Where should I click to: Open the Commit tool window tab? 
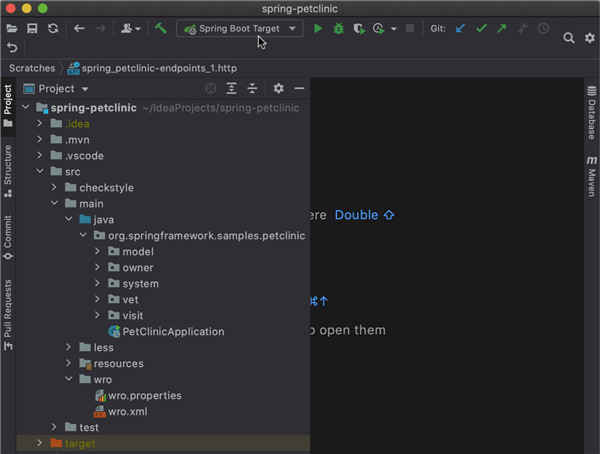(x=8, y=238)
